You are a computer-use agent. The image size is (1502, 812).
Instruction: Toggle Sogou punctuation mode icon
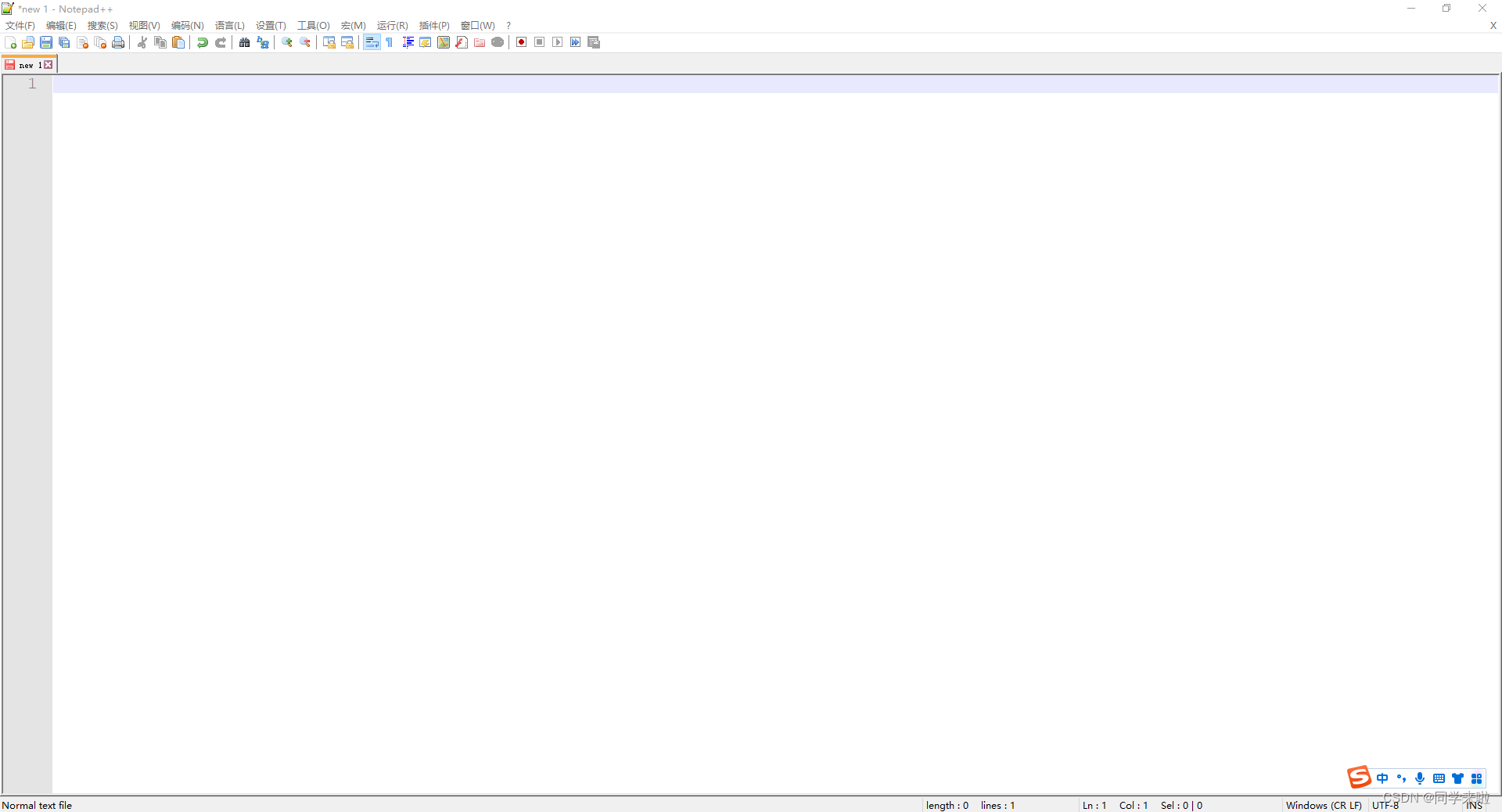point(1401,778)
